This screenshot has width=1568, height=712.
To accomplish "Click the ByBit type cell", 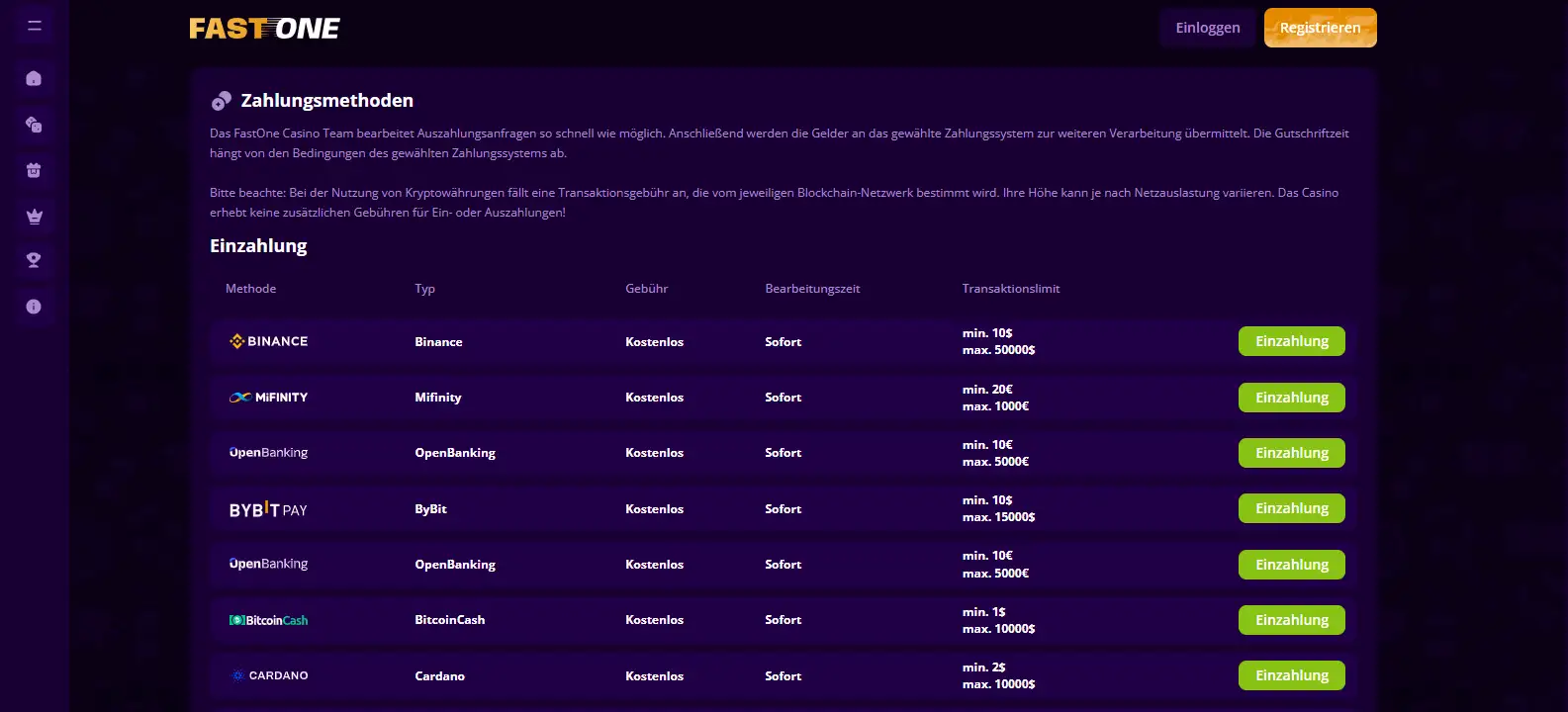I will point(430,509).
